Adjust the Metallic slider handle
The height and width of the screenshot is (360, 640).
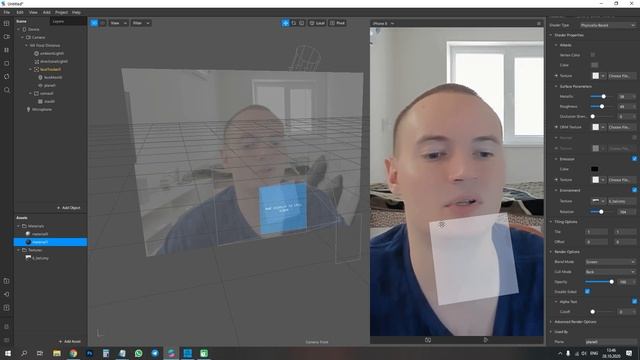[603, 96]
